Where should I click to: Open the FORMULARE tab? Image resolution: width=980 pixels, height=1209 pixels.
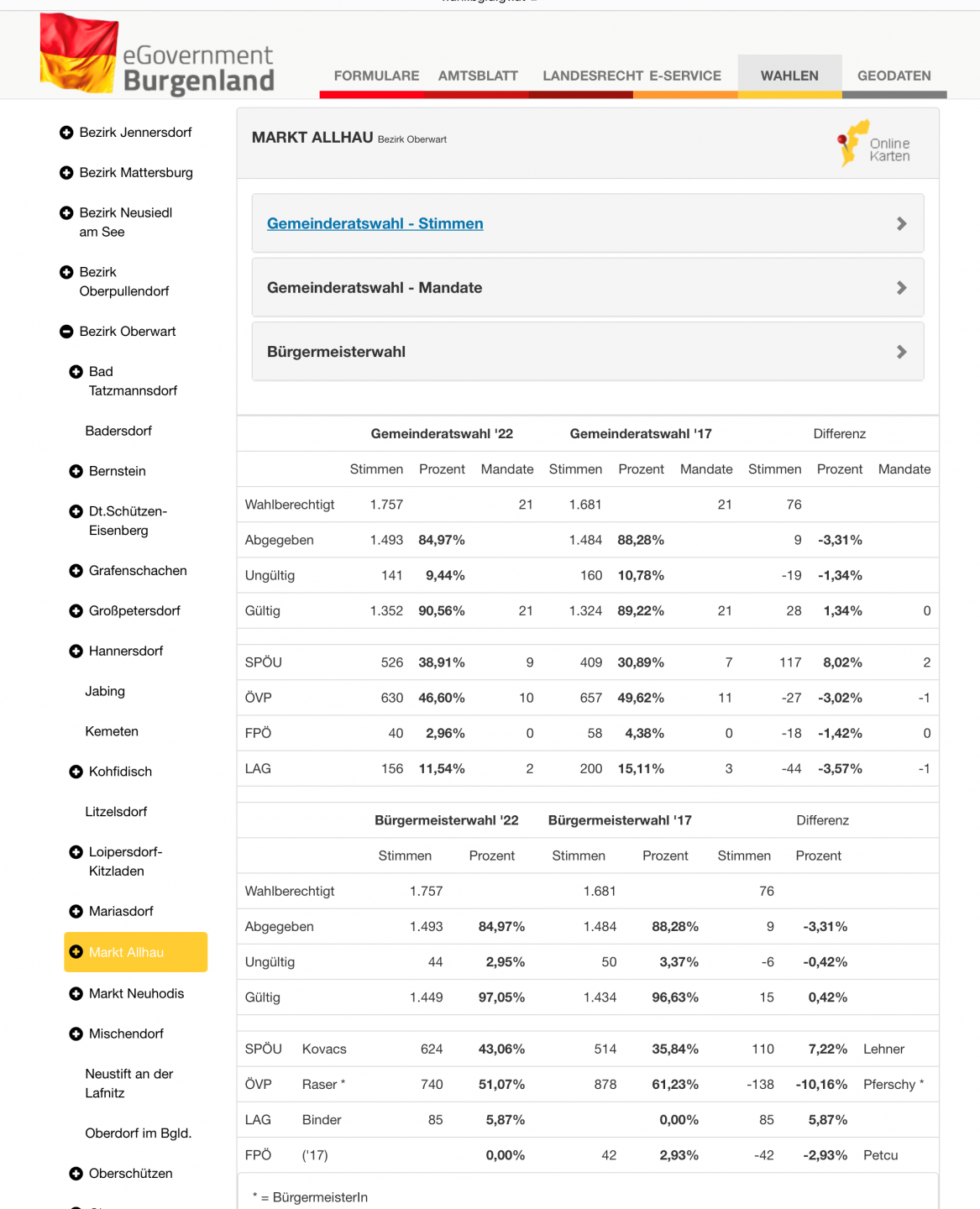click(376, 76)
